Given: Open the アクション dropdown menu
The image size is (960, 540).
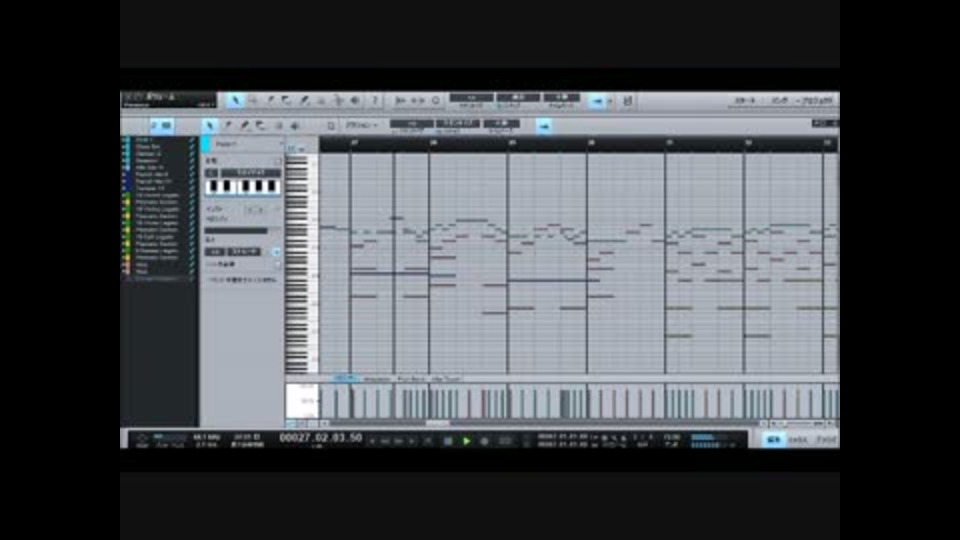Looking at the screenshot, I should (x=362, y=126).
